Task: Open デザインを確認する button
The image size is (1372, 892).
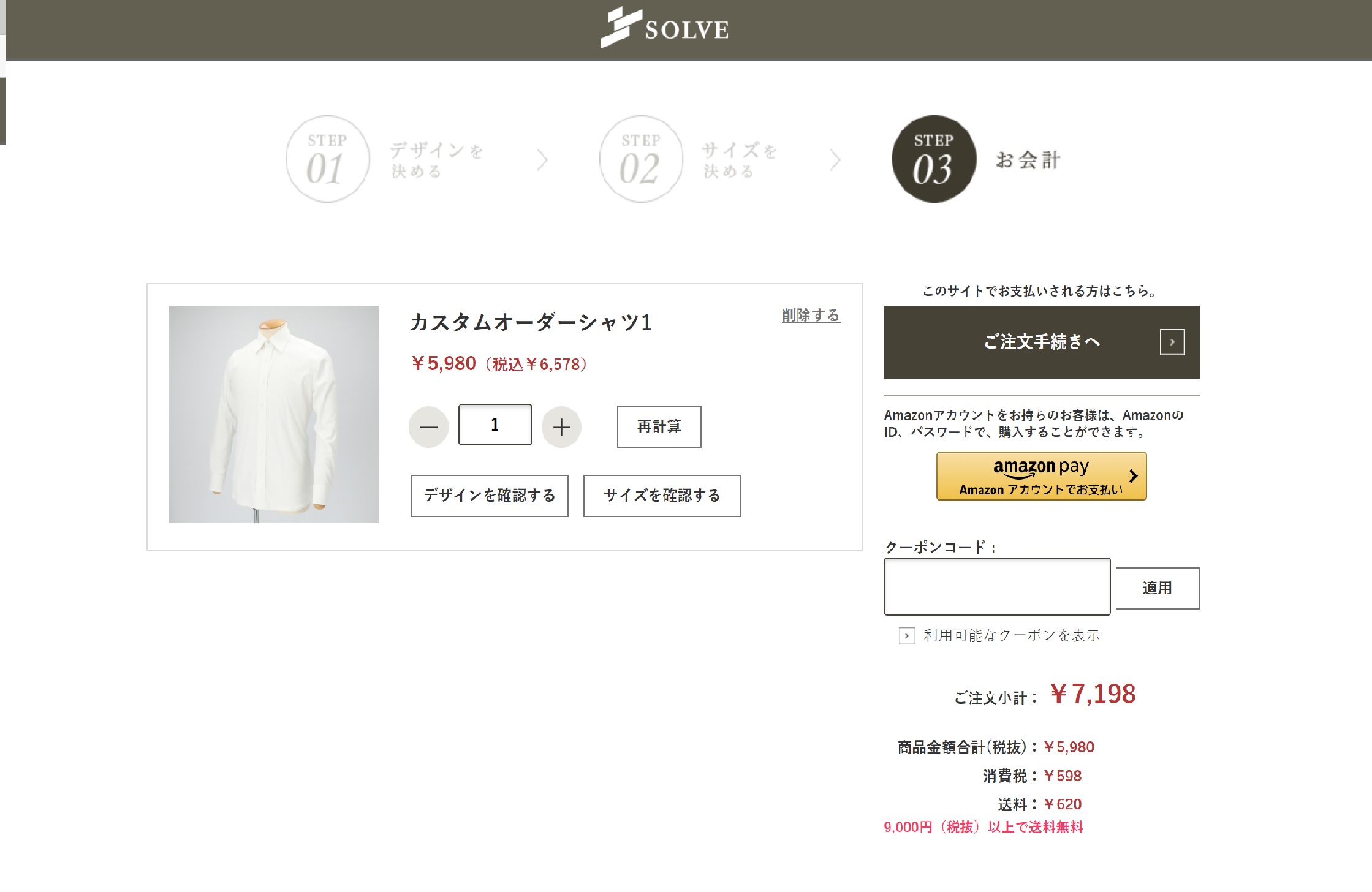Action: coord(489,496)
